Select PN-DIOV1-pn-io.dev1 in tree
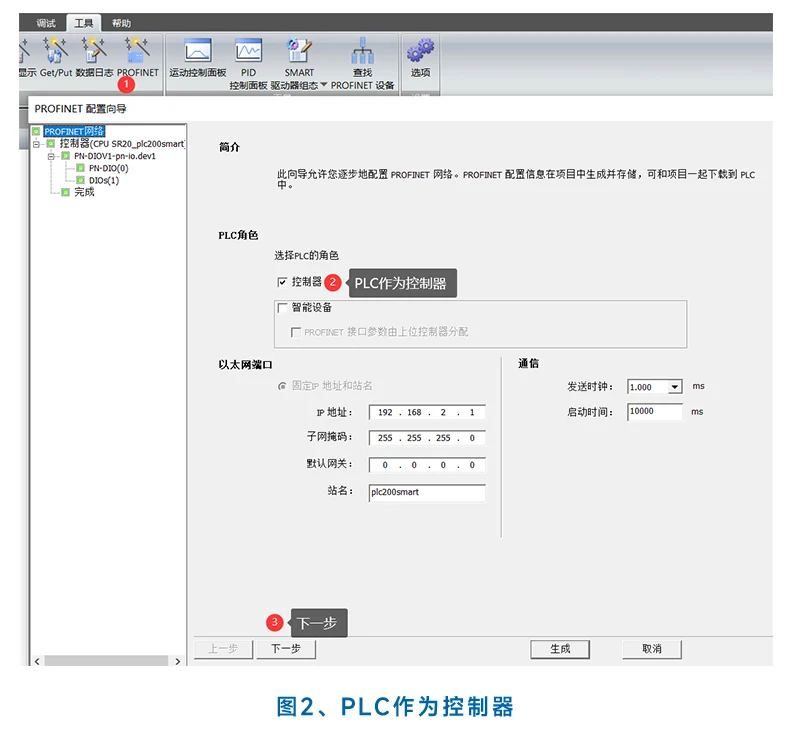This screenshot has width=790, height=735. coord(115,156)
